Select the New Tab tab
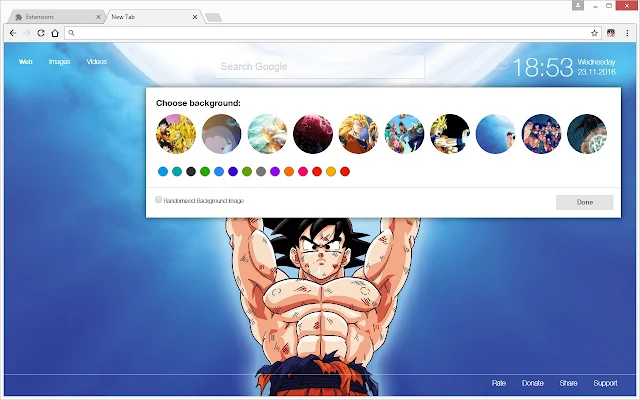This screenshot has width=640, height=400. pos(153,17)
